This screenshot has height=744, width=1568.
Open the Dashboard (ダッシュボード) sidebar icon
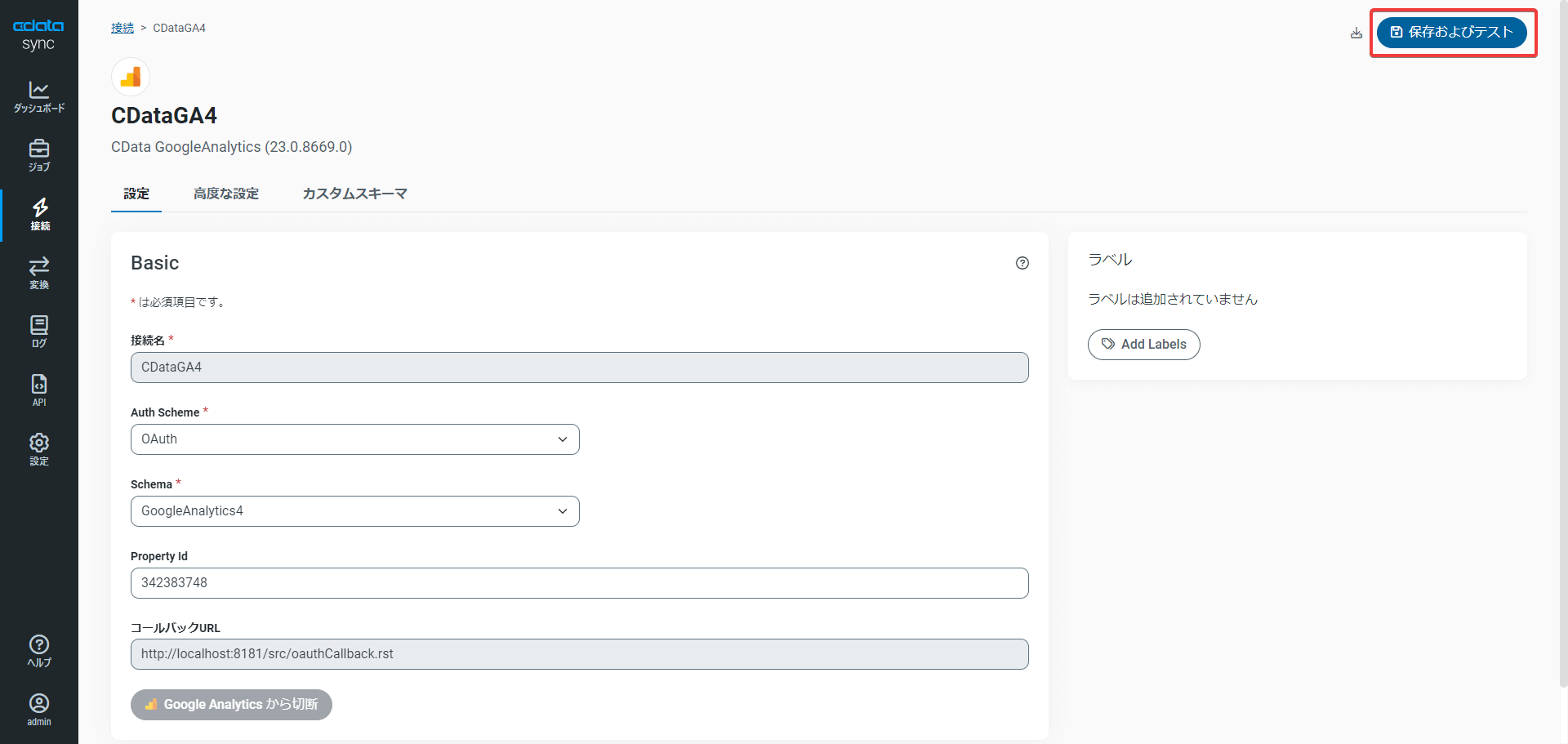pos(39,96)
